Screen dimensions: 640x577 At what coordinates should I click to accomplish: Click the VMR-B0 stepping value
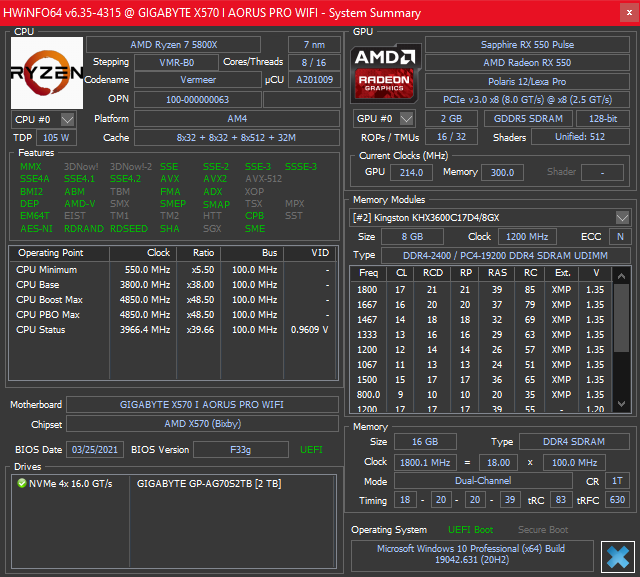pos(176,63)
